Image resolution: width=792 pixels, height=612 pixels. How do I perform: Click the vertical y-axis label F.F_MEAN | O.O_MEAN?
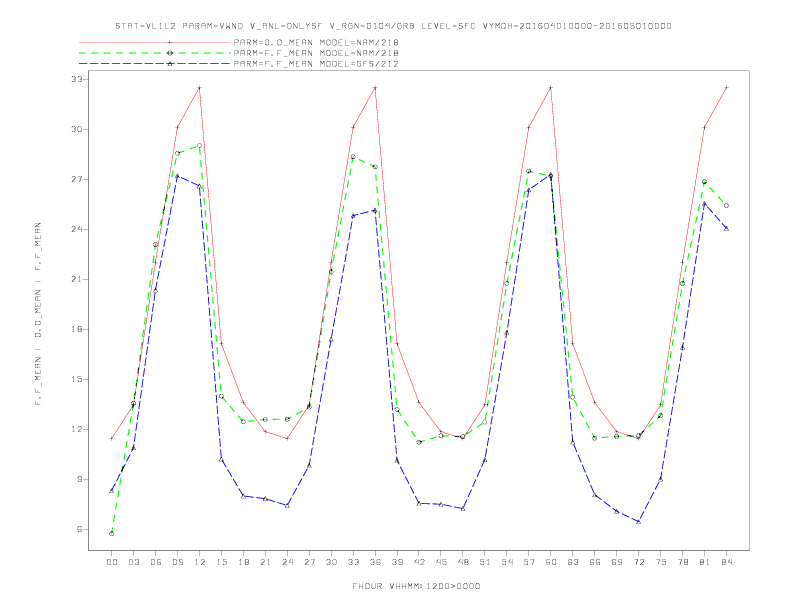tap(38, 314)
